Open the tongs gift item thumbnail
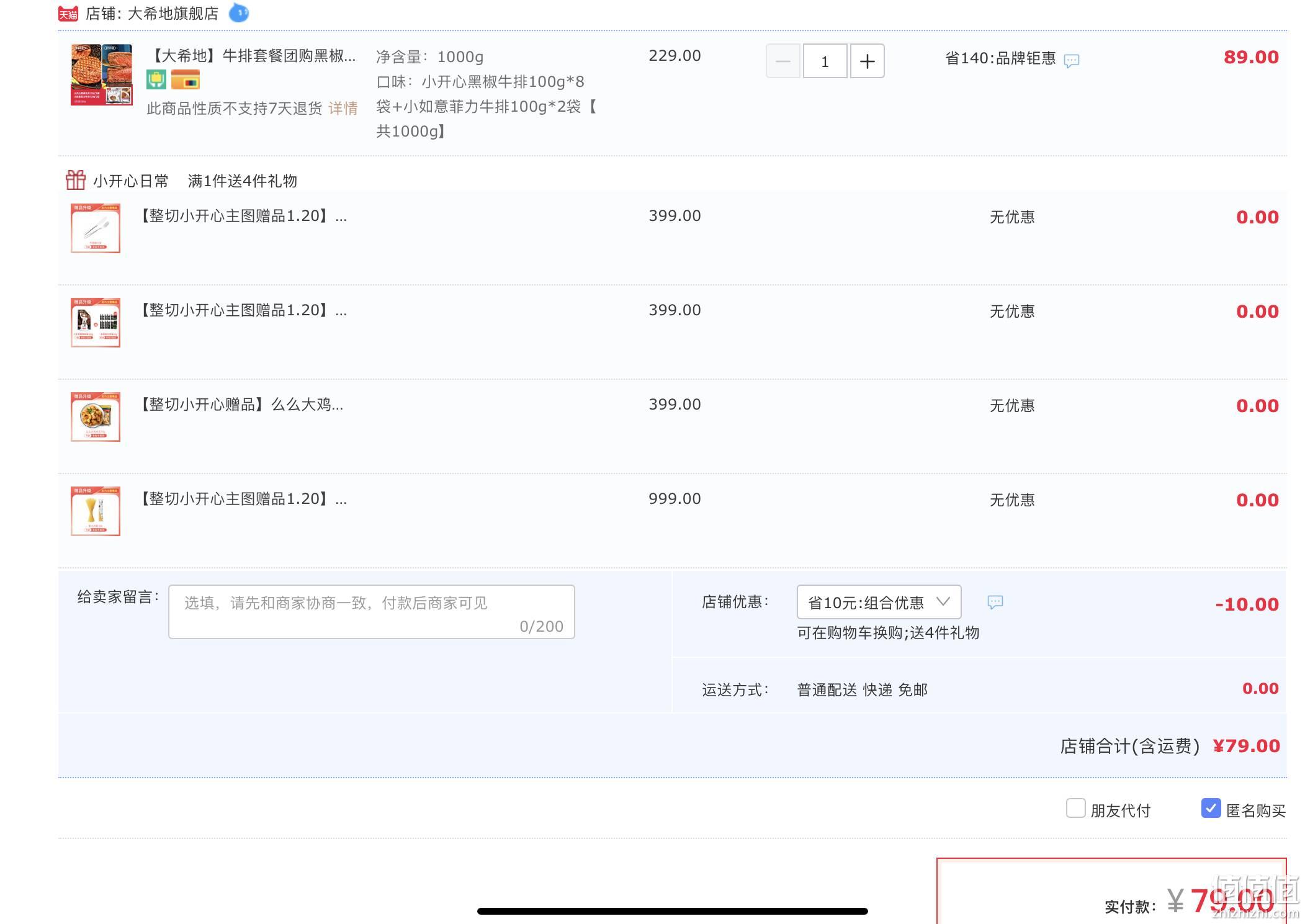 click(x=96, y=228)
